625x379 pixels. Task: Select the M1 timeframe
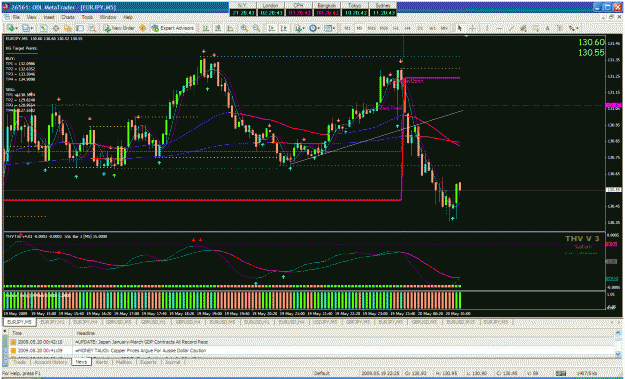coord(348,28)
